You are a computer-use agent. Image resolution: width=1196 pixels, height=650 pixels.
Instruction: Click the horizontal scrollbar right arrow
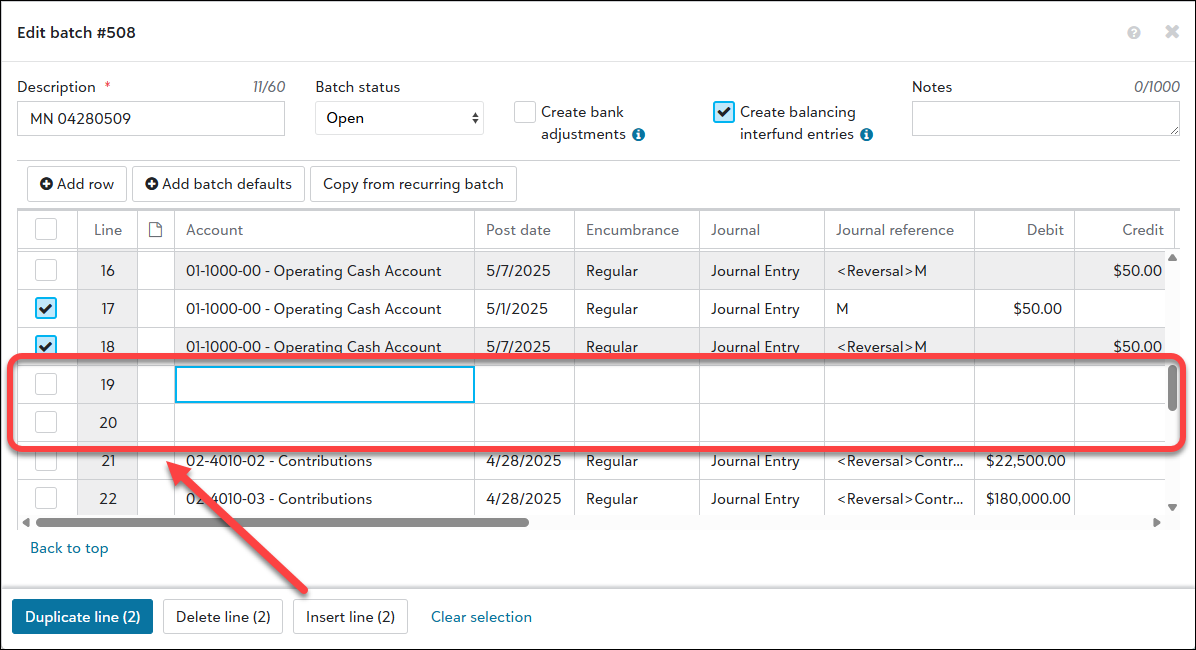(1157, 523)
